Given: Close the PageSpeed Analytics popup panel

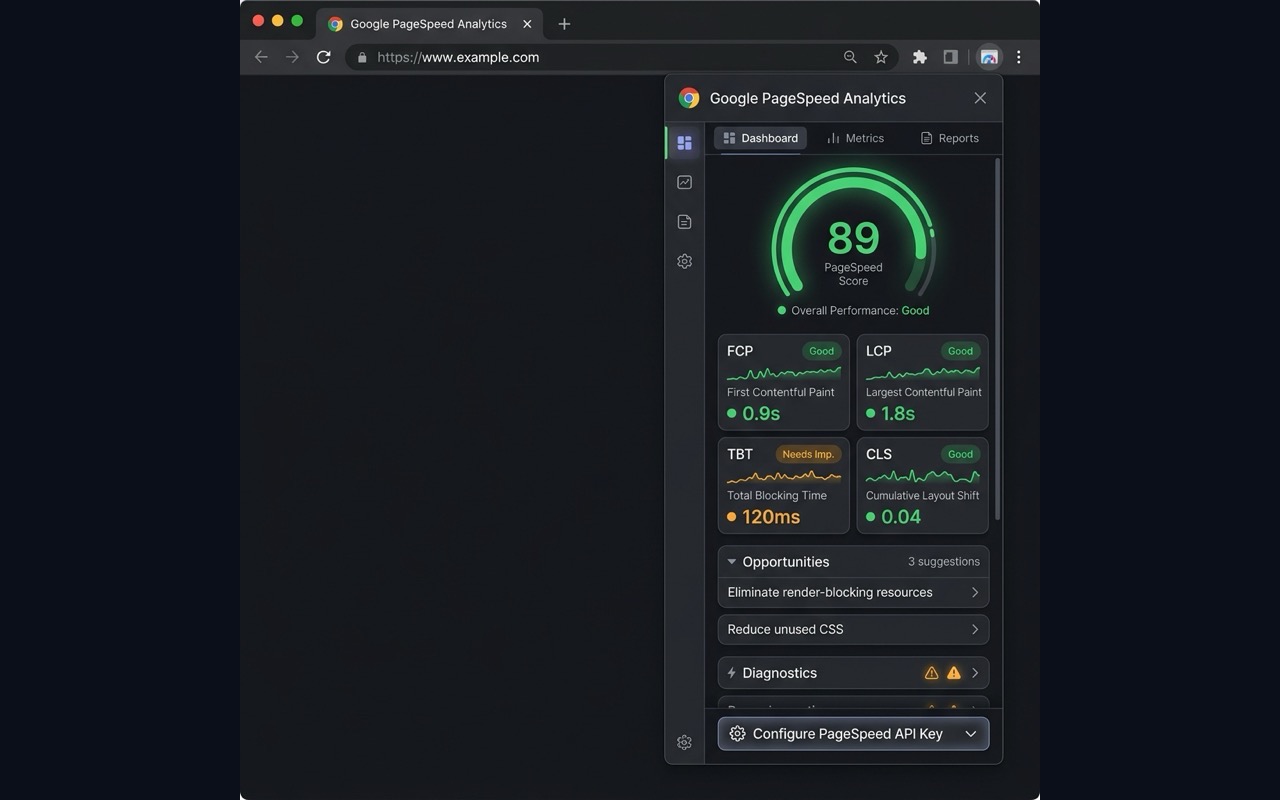Looking at the screenshot, I should pyautogui.click(x=980, y=98).
